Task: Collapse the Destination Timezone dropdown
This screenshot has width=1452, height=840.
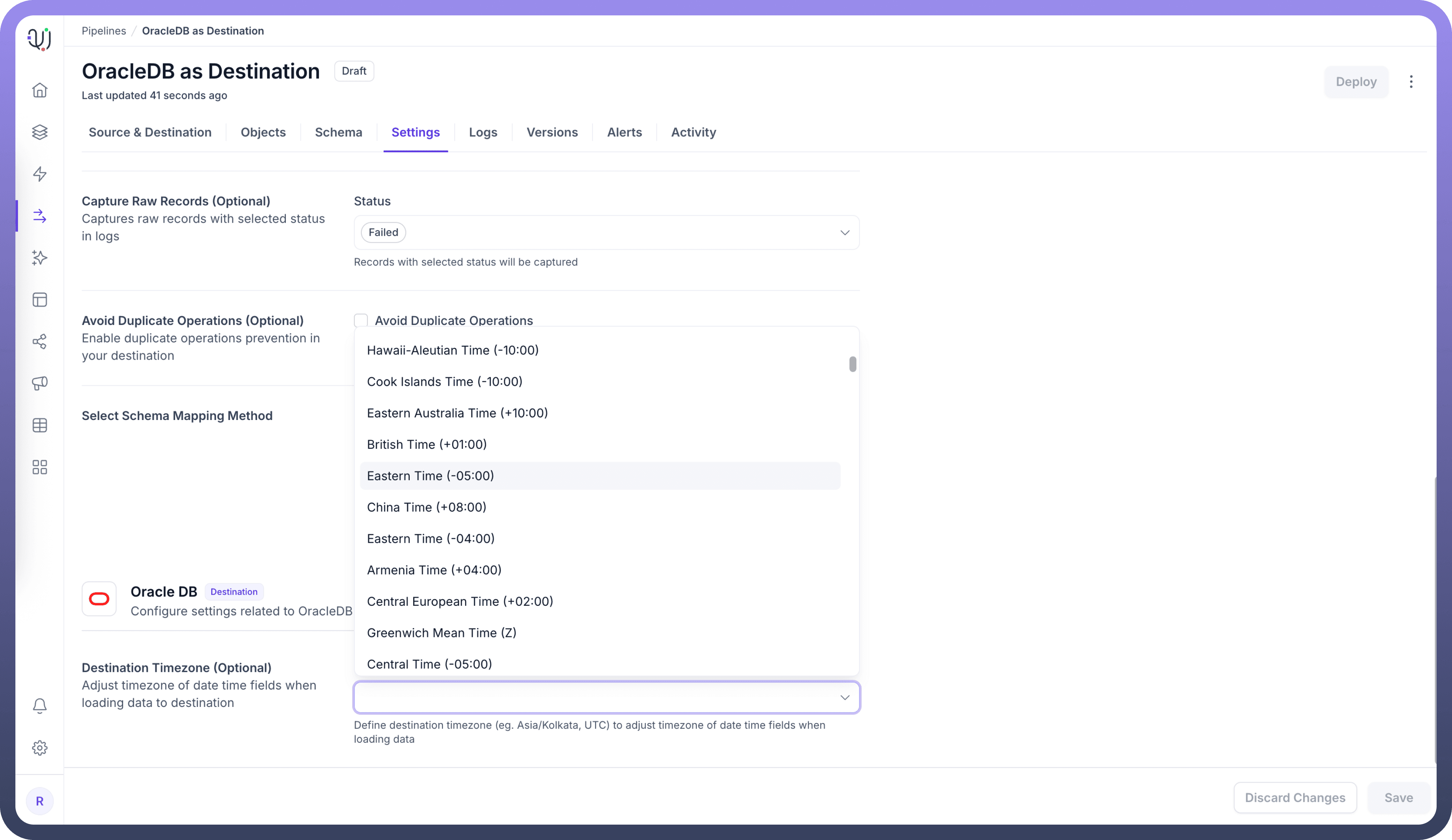Action: coord(845,698)
